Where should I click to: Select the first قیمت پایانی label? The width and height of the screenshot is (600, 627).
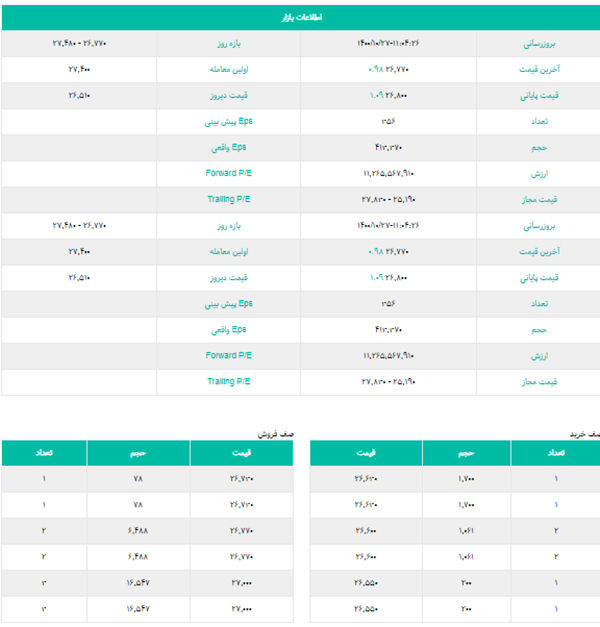[x=539, y=96]
